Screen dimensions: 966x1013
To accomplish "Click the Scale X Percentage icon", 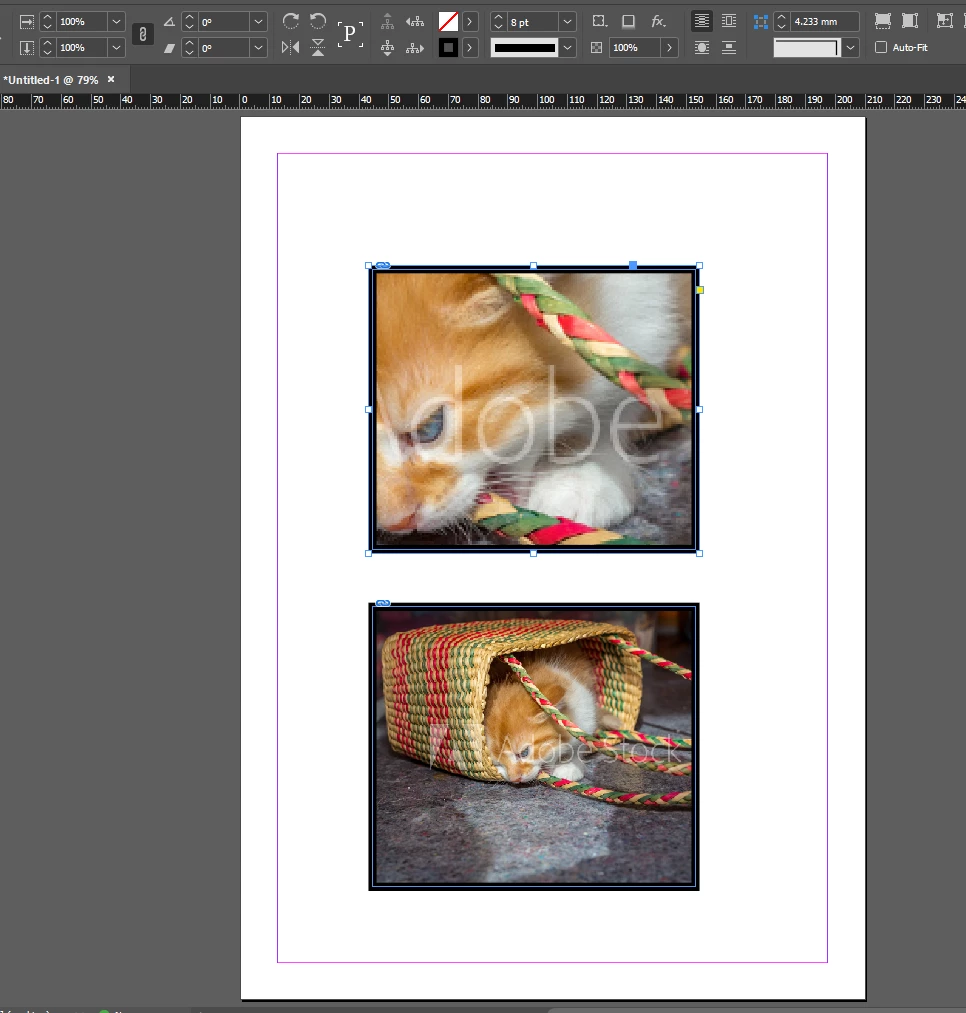I will (26, 22).
